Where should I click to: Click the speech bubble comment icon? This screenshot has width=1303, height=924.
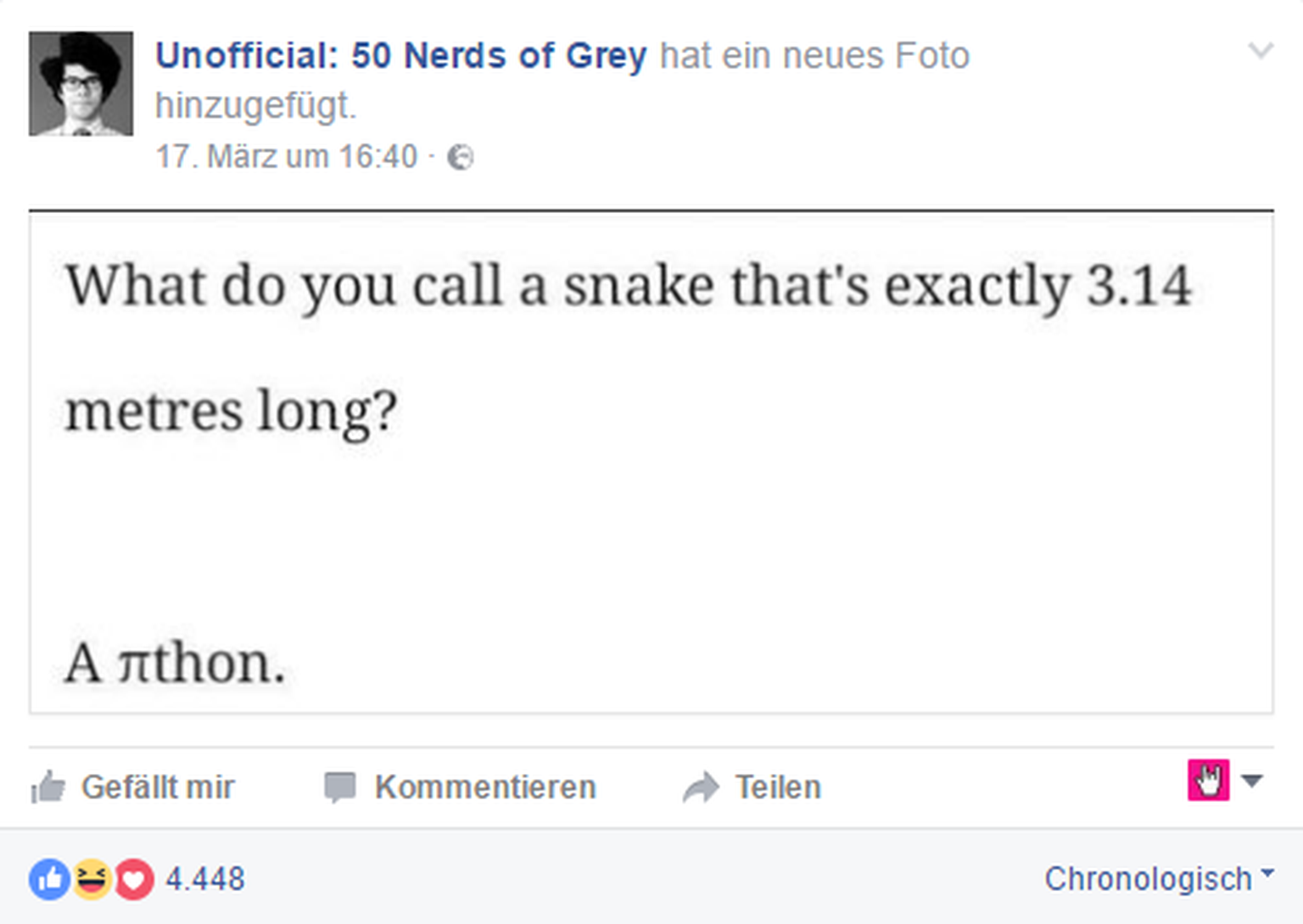tap(340, 787)
